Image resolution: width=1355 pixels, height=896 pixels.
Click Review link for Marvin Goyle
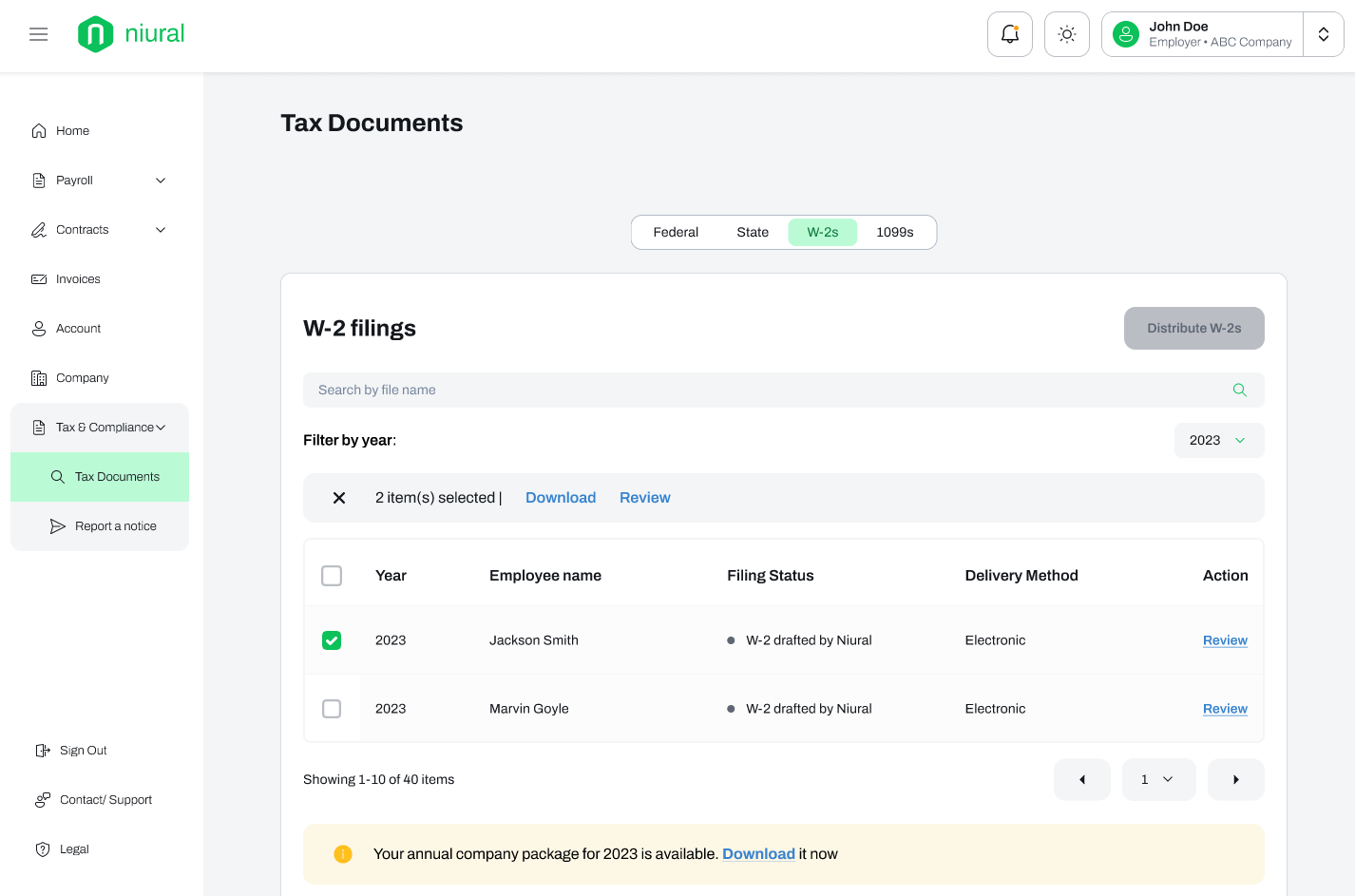click(1225, 709)
